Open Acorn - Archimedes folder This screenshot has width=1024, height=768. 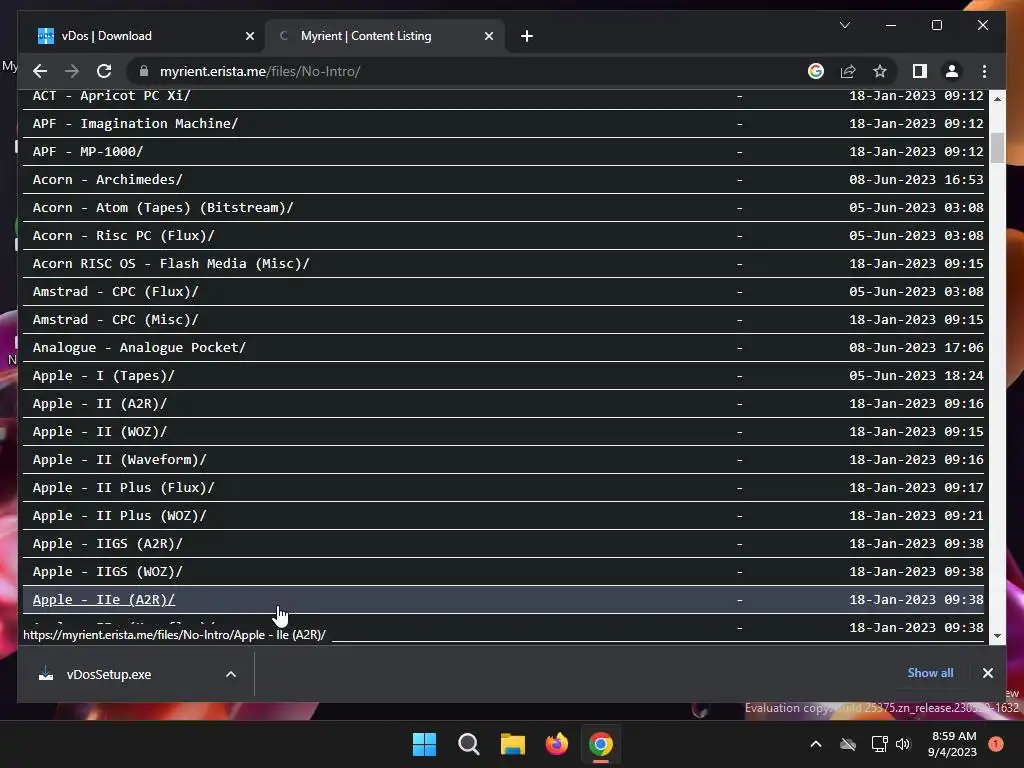pyautogui.click(x=108, y=180)
